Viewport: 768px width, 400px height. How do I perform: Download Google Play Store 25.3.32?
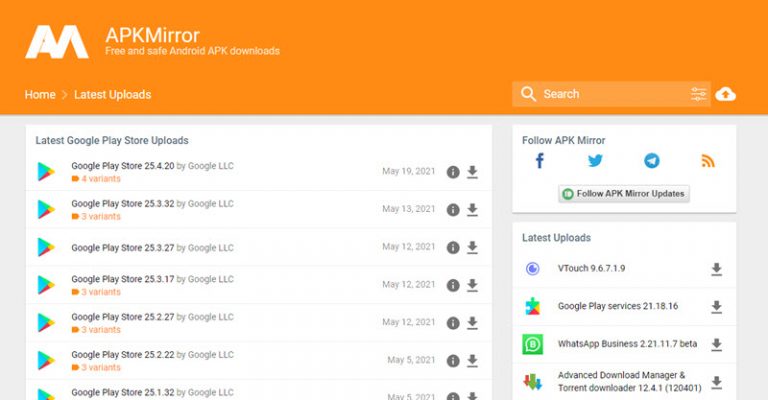tap(472, 210)
